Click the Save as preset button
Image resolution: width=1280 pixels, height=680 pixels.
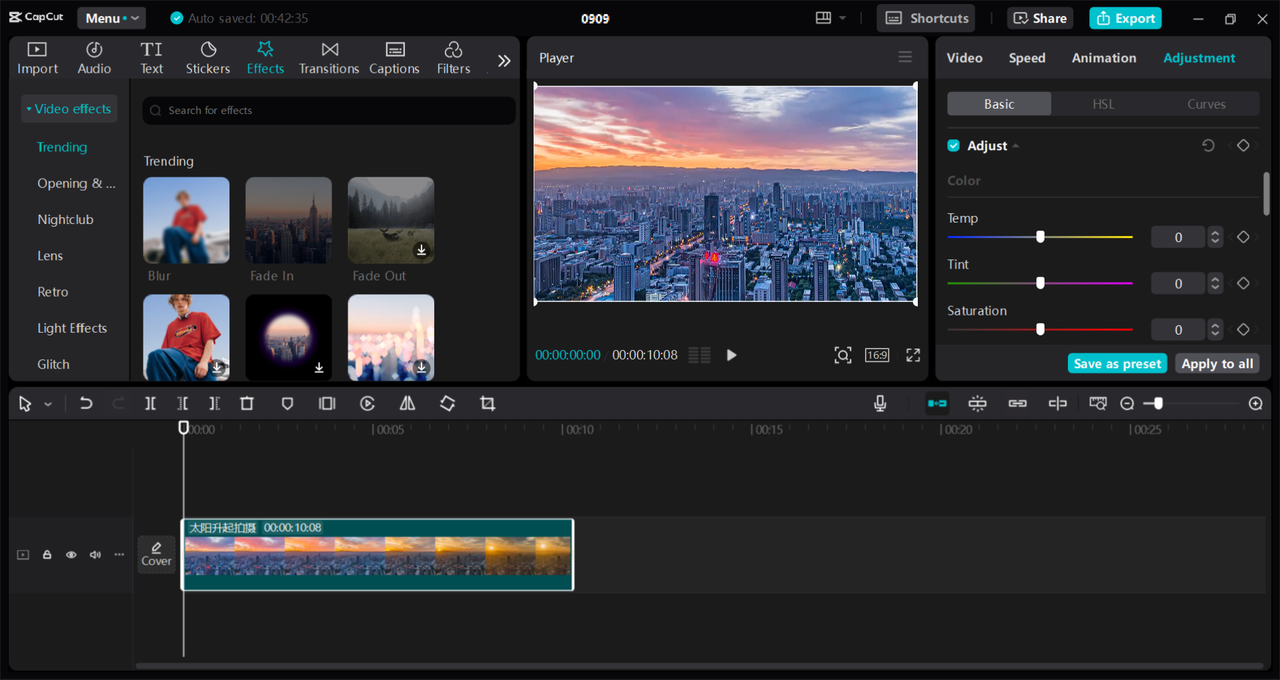click(x=1117, y=364)
